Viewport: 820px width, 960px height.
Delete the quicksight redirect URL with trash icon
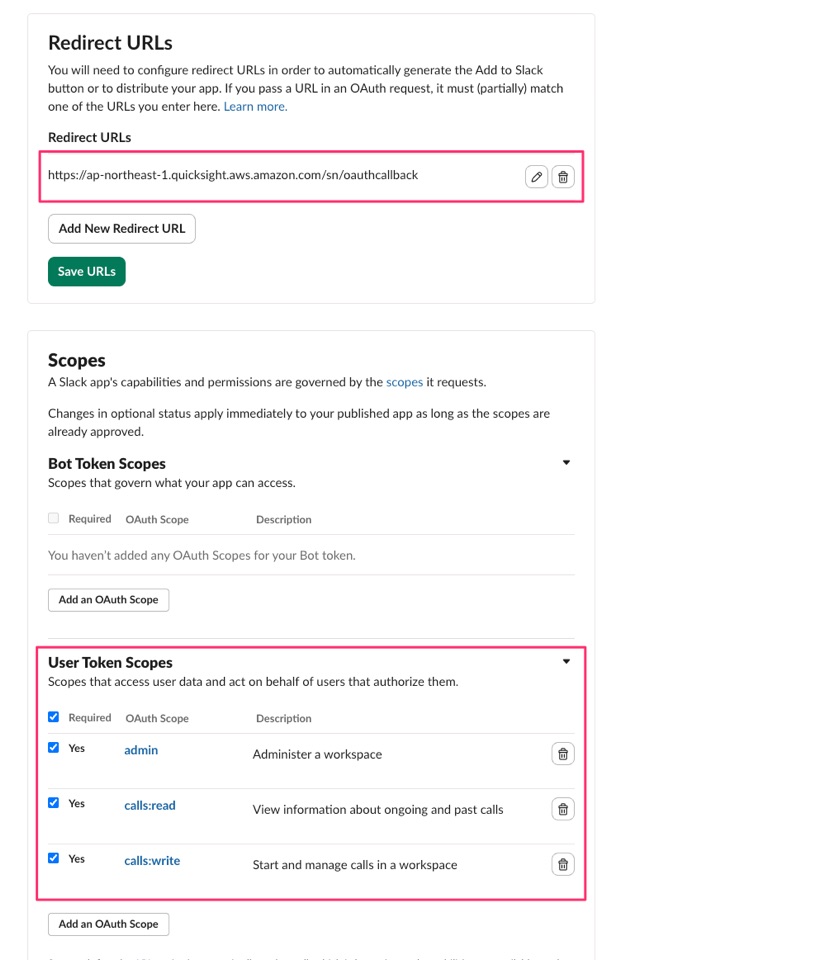[x=563, y=177]
